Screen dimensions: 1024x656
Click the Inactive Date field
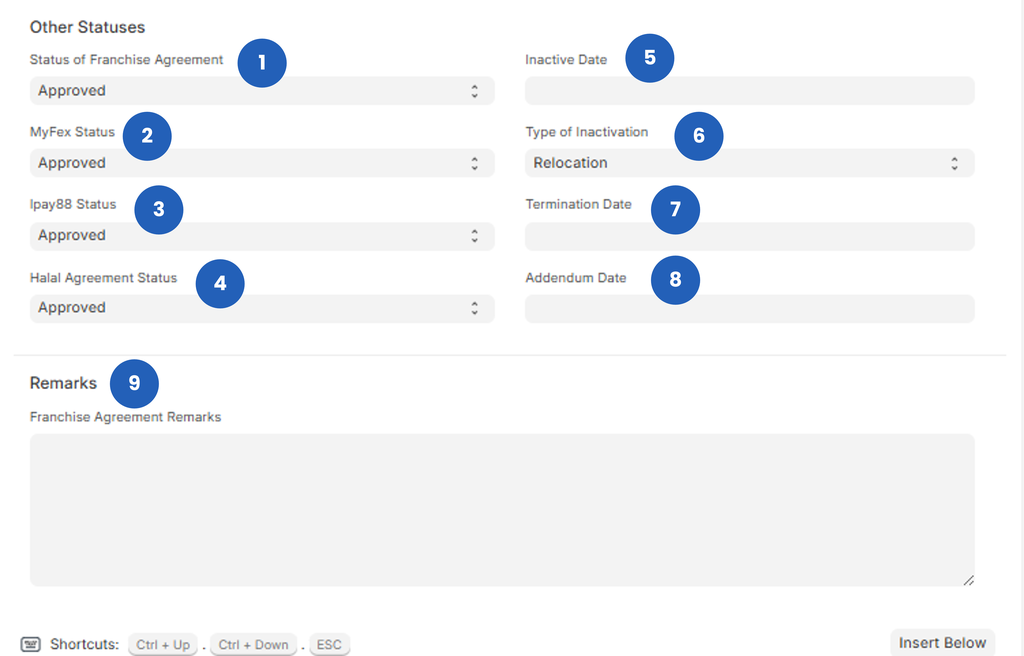pos(749,91)
